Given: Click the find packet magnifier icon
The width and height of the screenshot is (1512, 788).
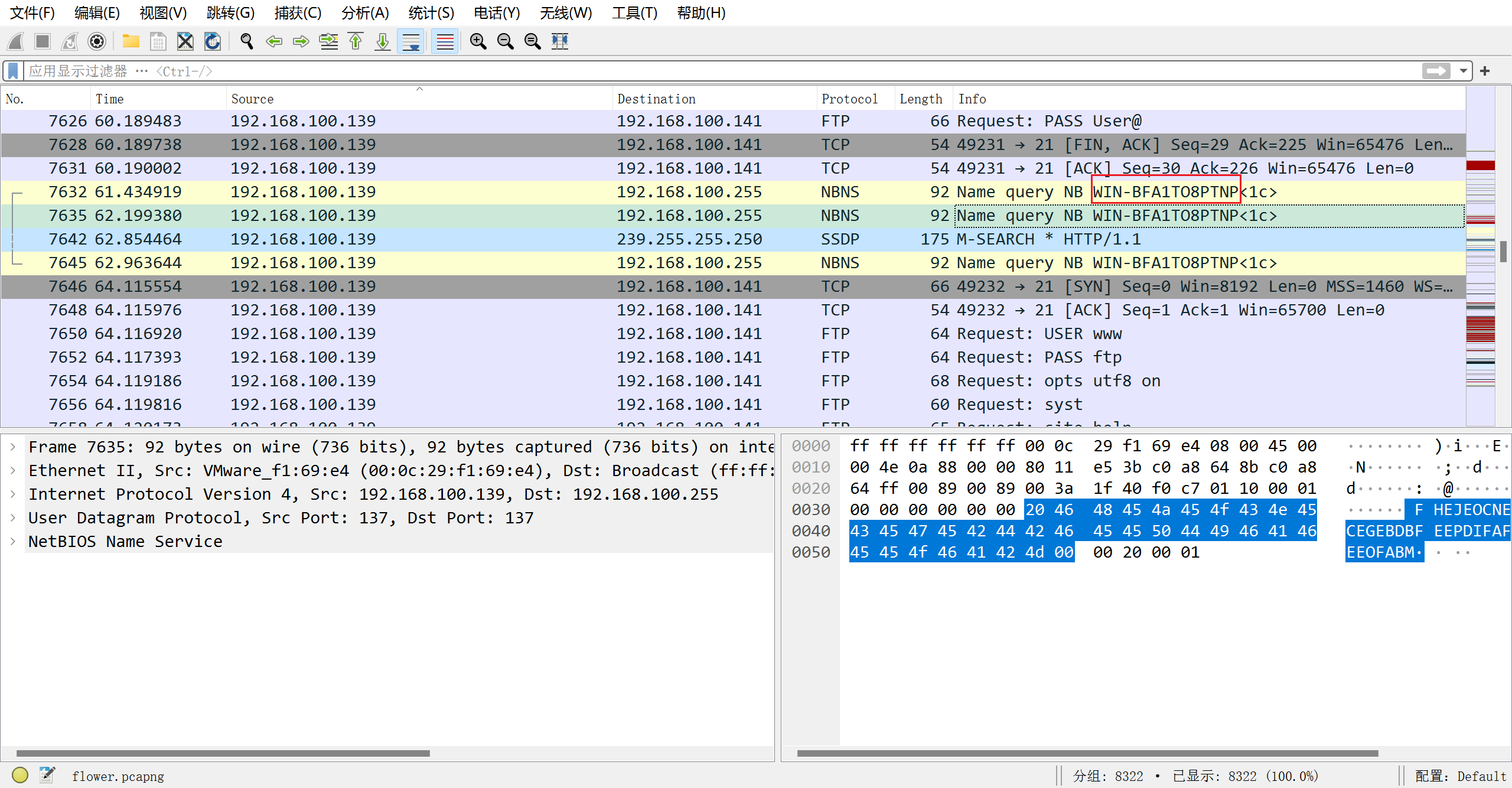Looking at the screenshot, I should point(246,41).
